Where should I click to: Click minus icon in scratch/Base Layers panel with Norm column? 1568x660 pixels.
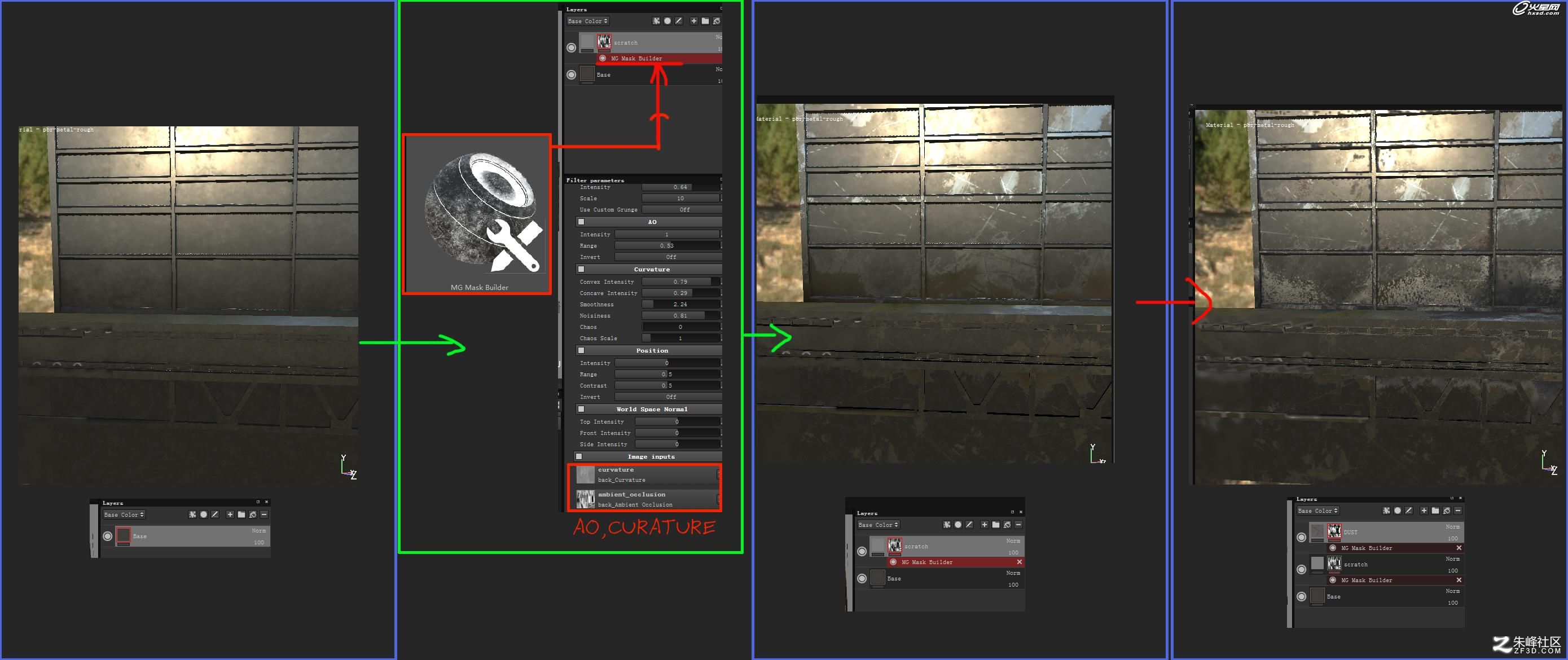(1018, 525)
